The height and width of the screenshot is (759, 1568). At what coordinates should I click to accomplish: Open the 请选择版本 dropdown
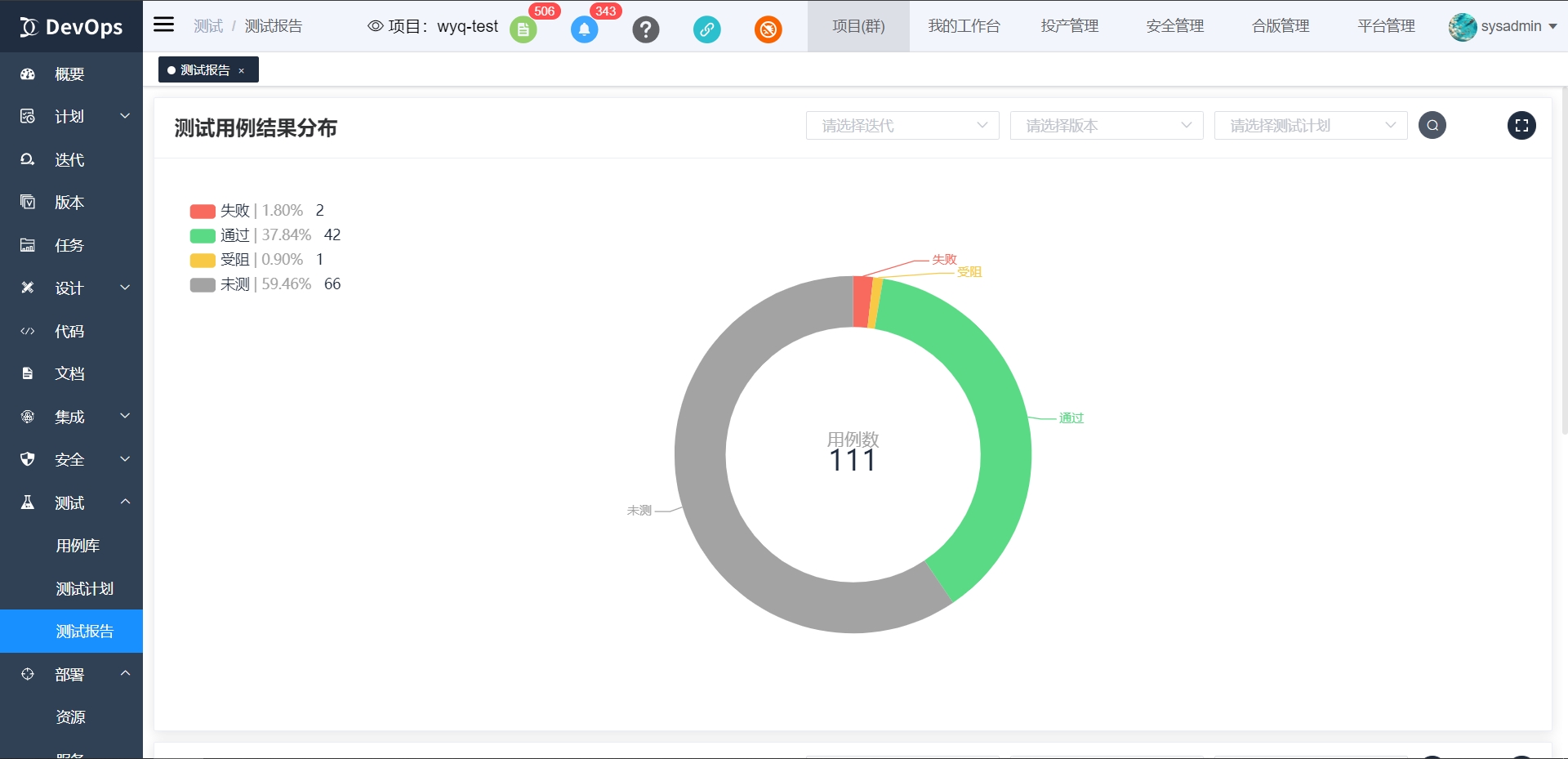click(x=1106, y=125)
